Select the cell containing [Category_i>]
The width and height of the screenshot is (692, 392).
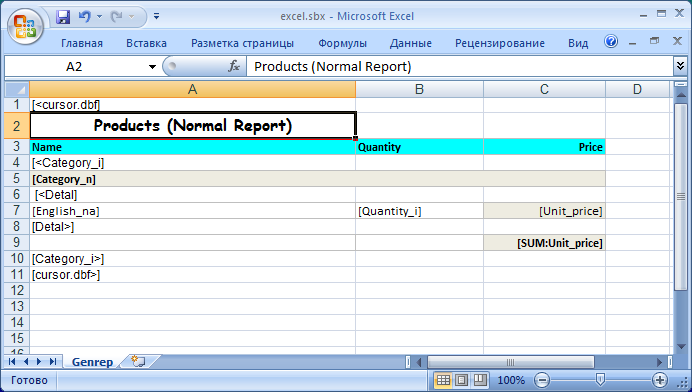tap(192, 258)
